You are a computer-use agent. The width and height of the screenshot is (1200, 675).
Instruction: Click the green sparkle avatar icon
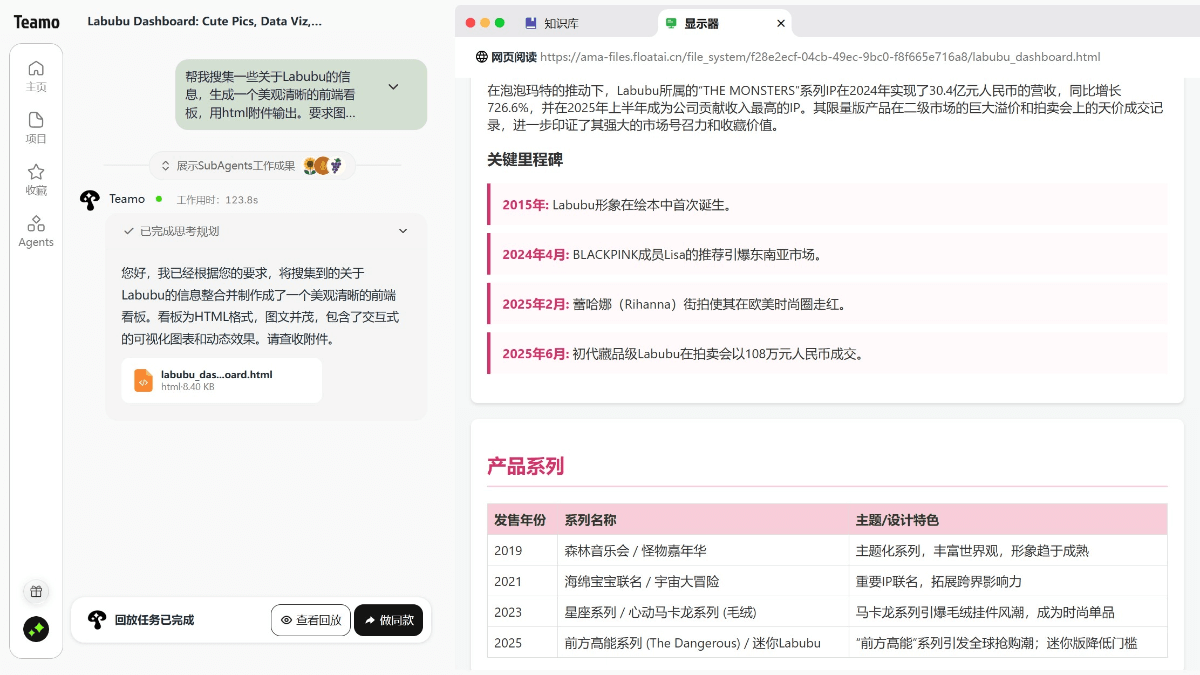tap(36, 629)
